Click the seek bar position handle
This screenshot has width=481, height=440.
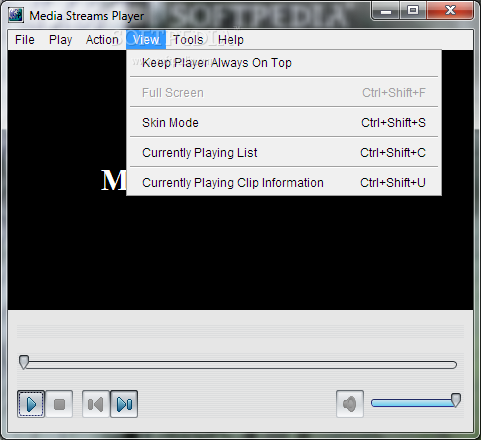point(24,362)
